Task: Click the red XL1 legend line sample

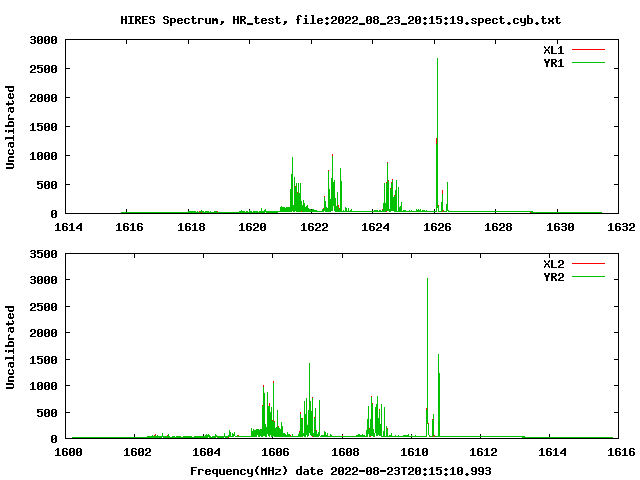Action: (x=588, y=50)
